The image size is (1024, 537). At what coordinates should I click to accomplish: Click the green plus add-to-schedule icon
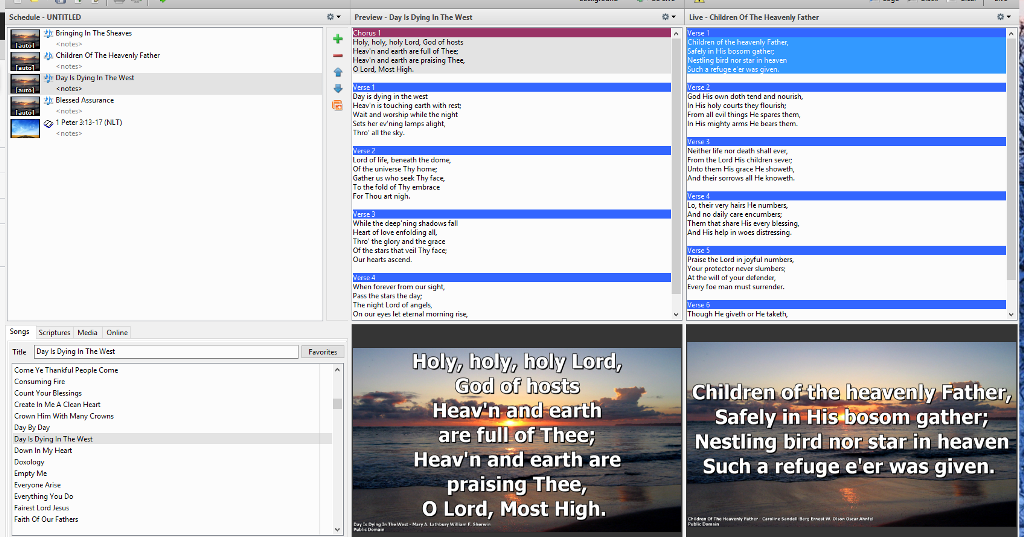coord(338,39)
